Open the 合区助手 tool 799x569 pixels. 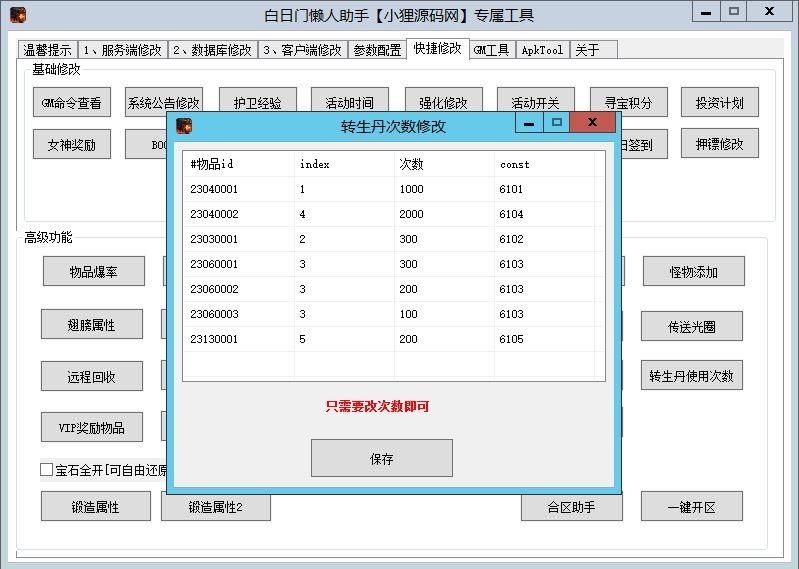click(x=571, y=507)
